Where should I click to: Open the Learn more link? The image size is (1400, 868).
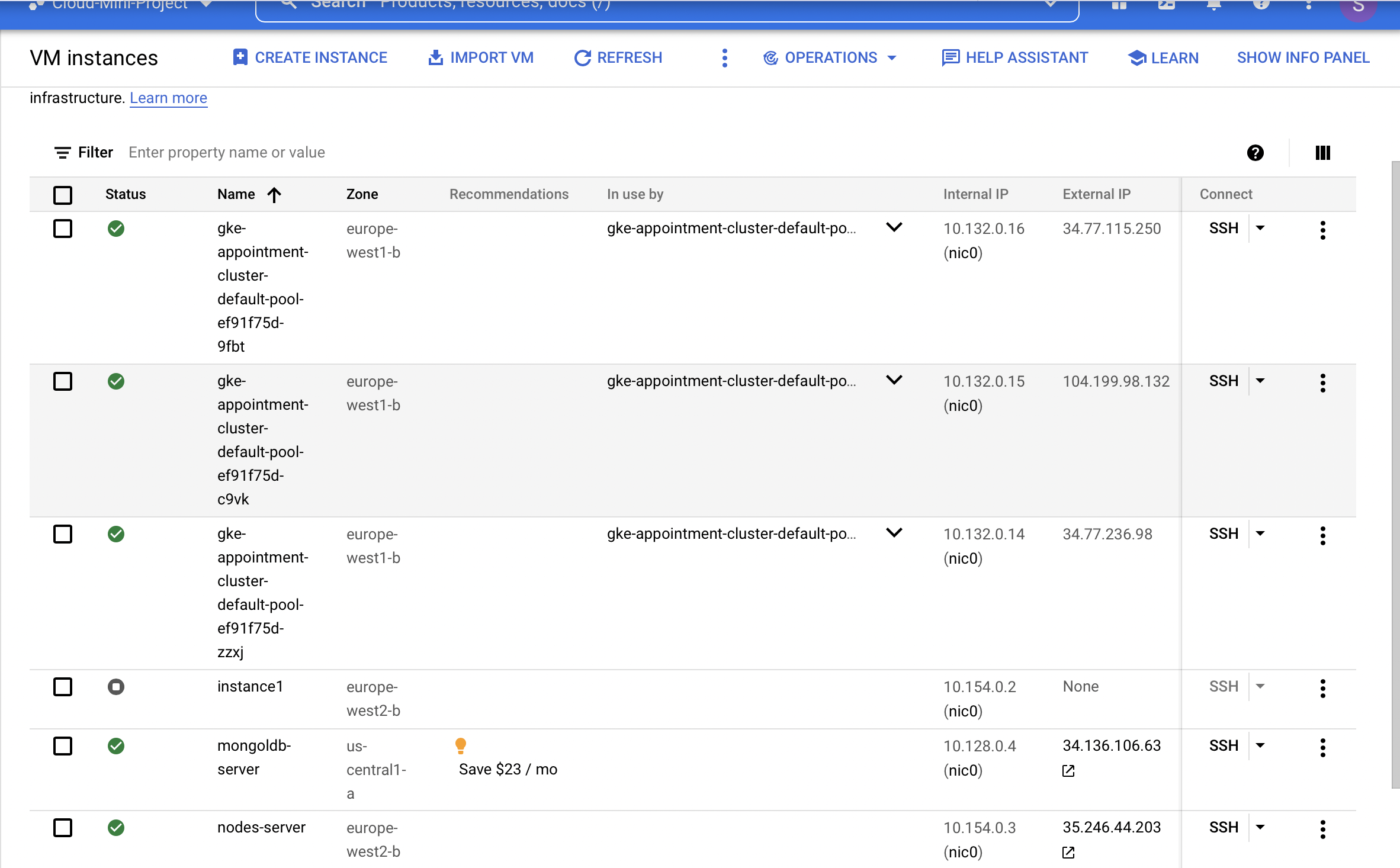click(x=168, y=98)
